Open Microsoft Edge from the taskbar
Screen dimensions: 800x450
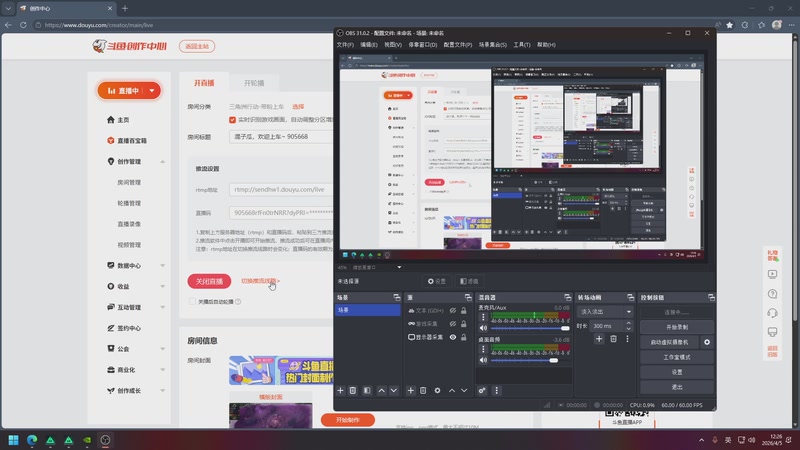coord(32,440)
